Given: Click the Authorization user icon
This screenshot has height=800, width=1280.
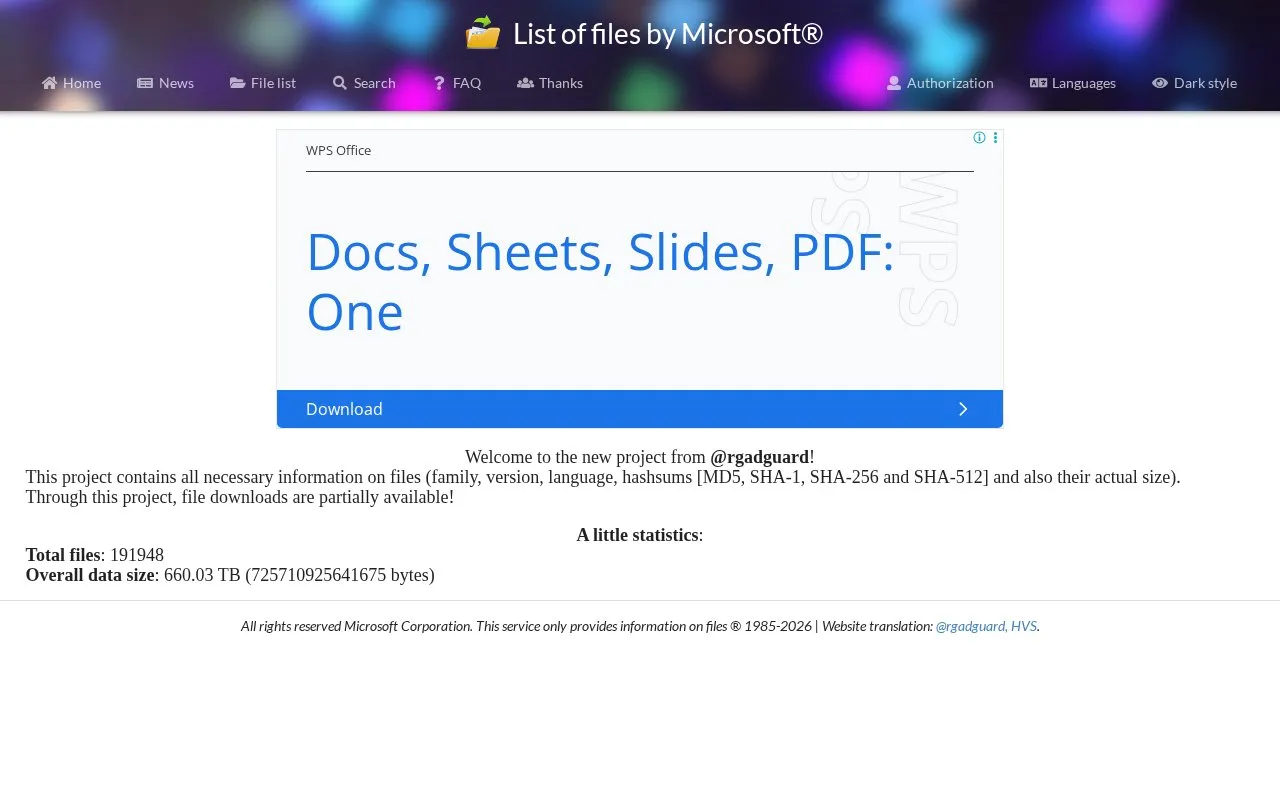Looking at the screenshot, I should 894,83.
